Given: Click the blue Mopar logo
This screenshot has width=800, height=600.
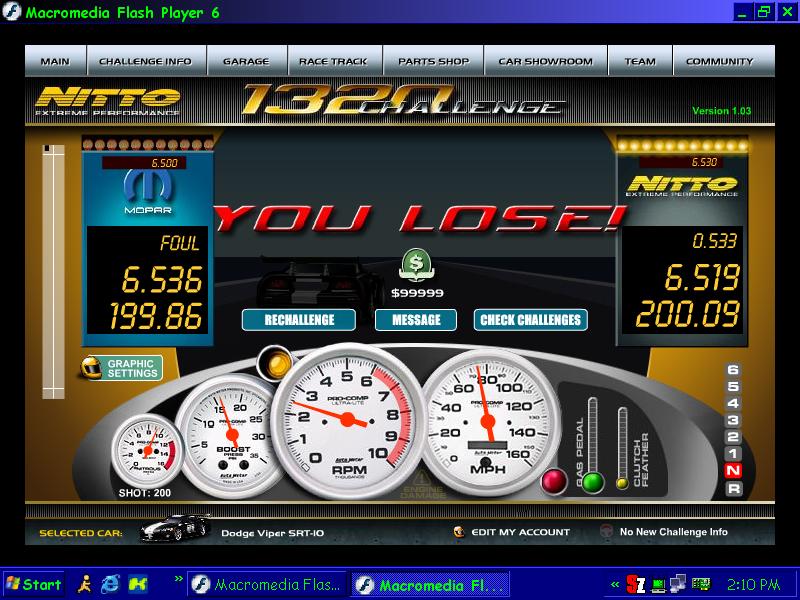Looking at the screenshot, I should pyautogui.click(x=148, y=192).
